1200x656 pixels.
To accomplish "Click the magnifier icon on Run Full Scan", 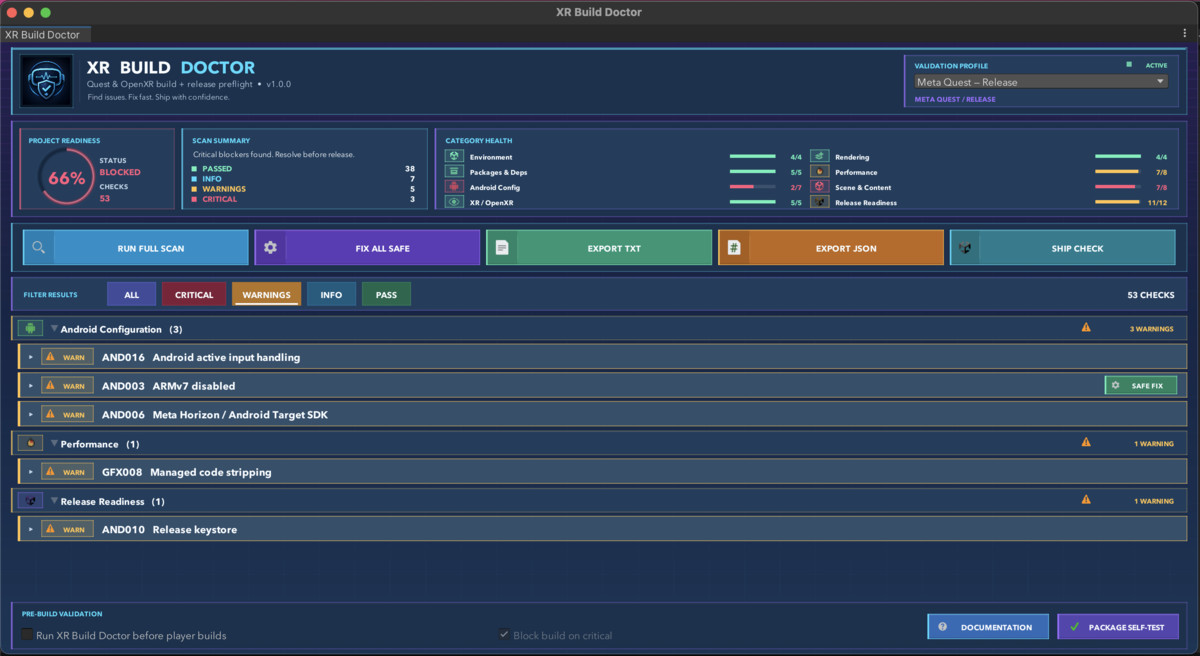I will pos(38,248).
